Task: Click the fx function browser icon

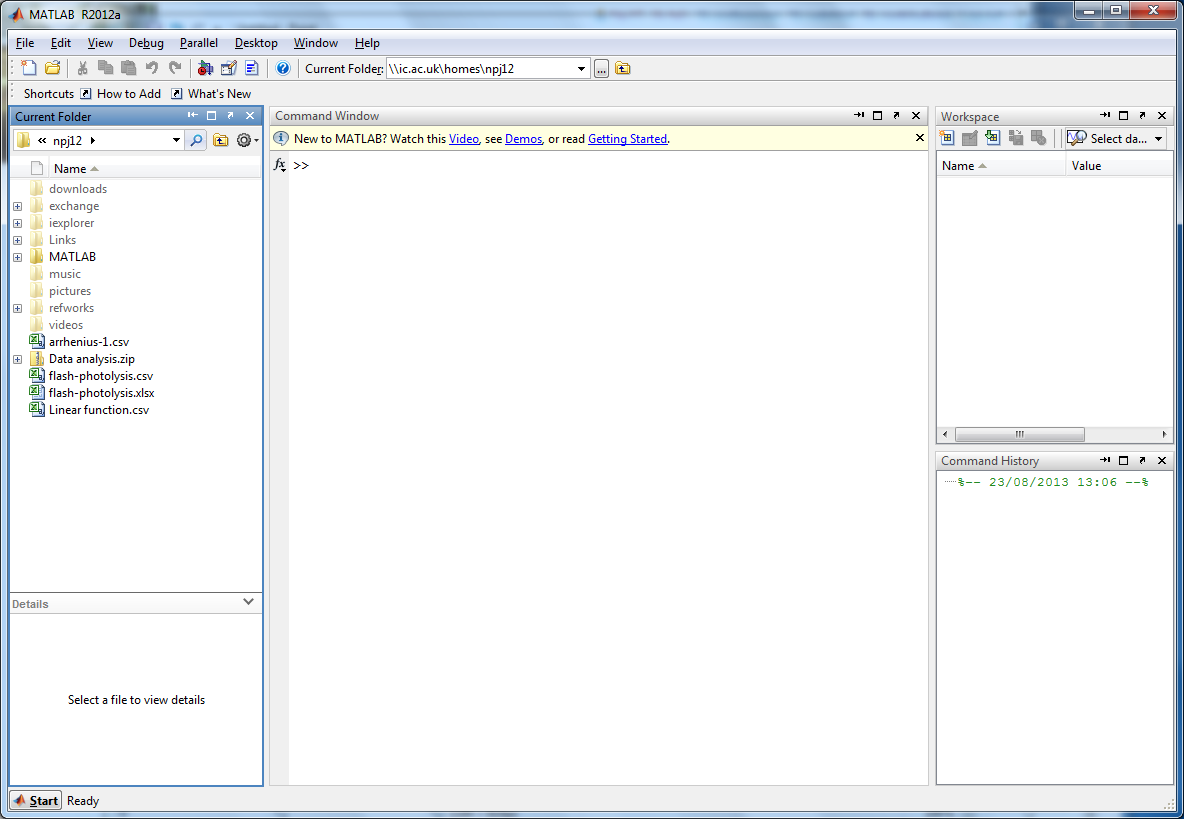Action: click(279, 165)
